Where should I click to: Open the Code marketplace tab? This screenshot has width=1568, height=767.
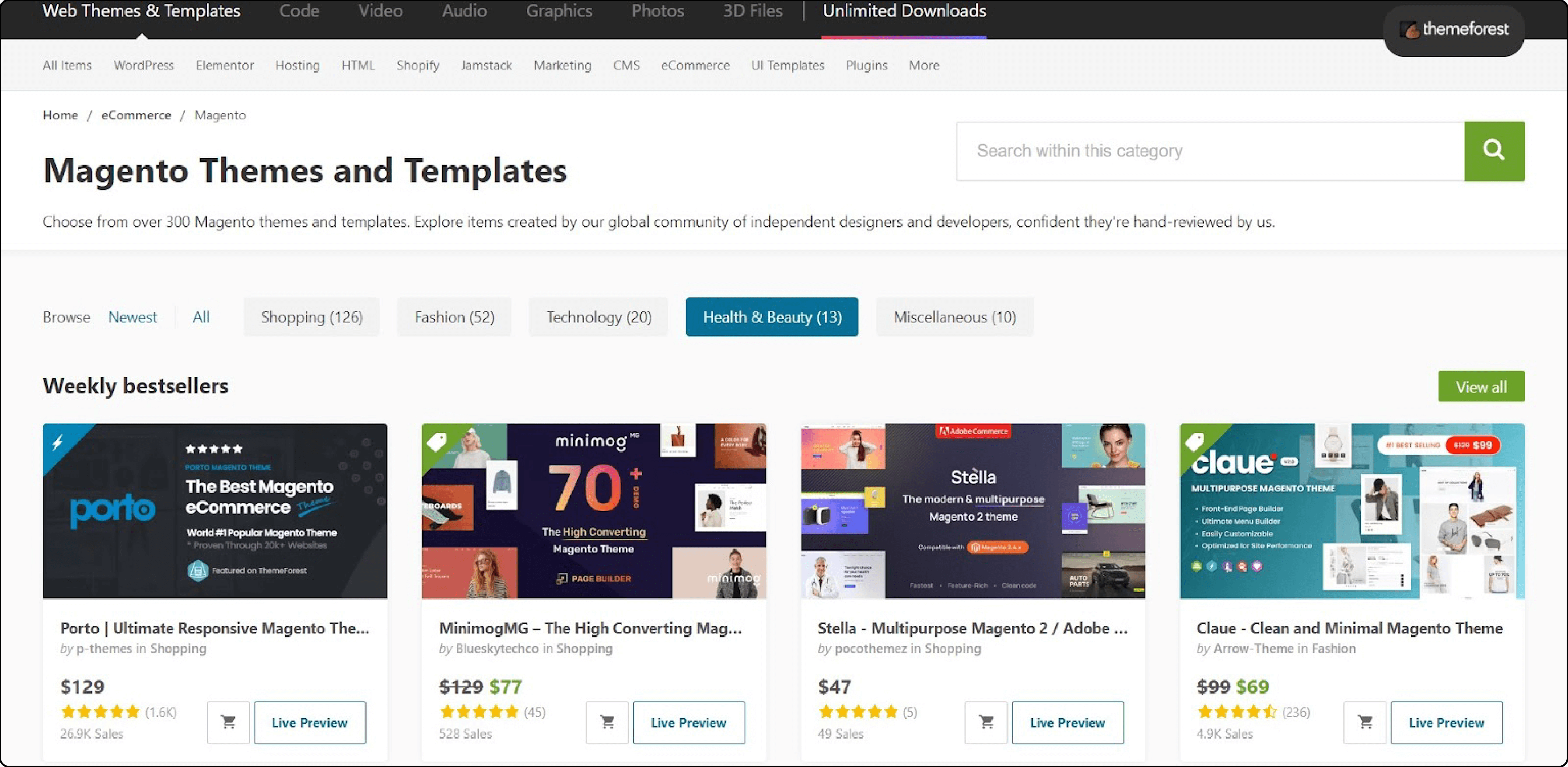[x=299, y=11]
